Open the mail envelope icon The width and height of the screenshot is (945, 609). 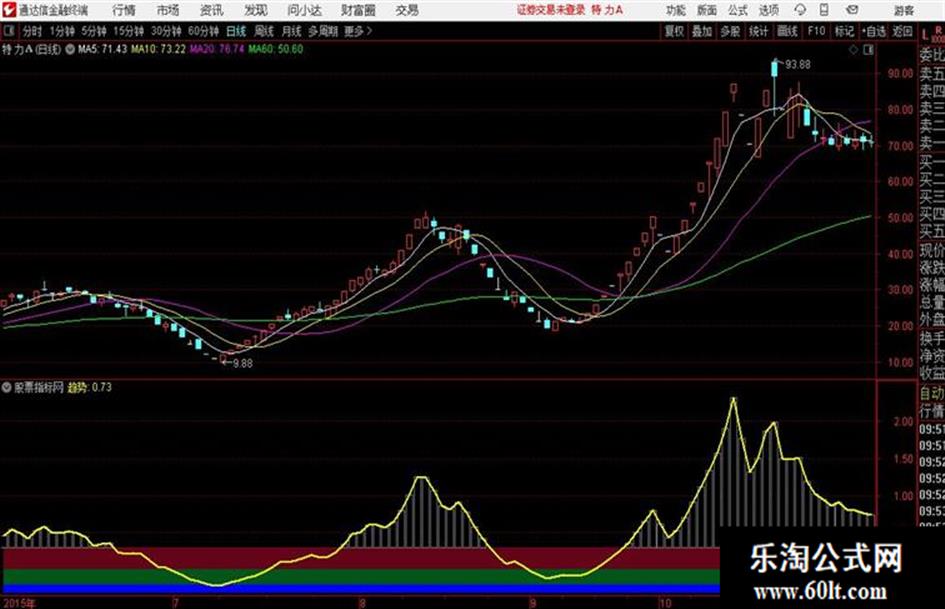[852, 10]
